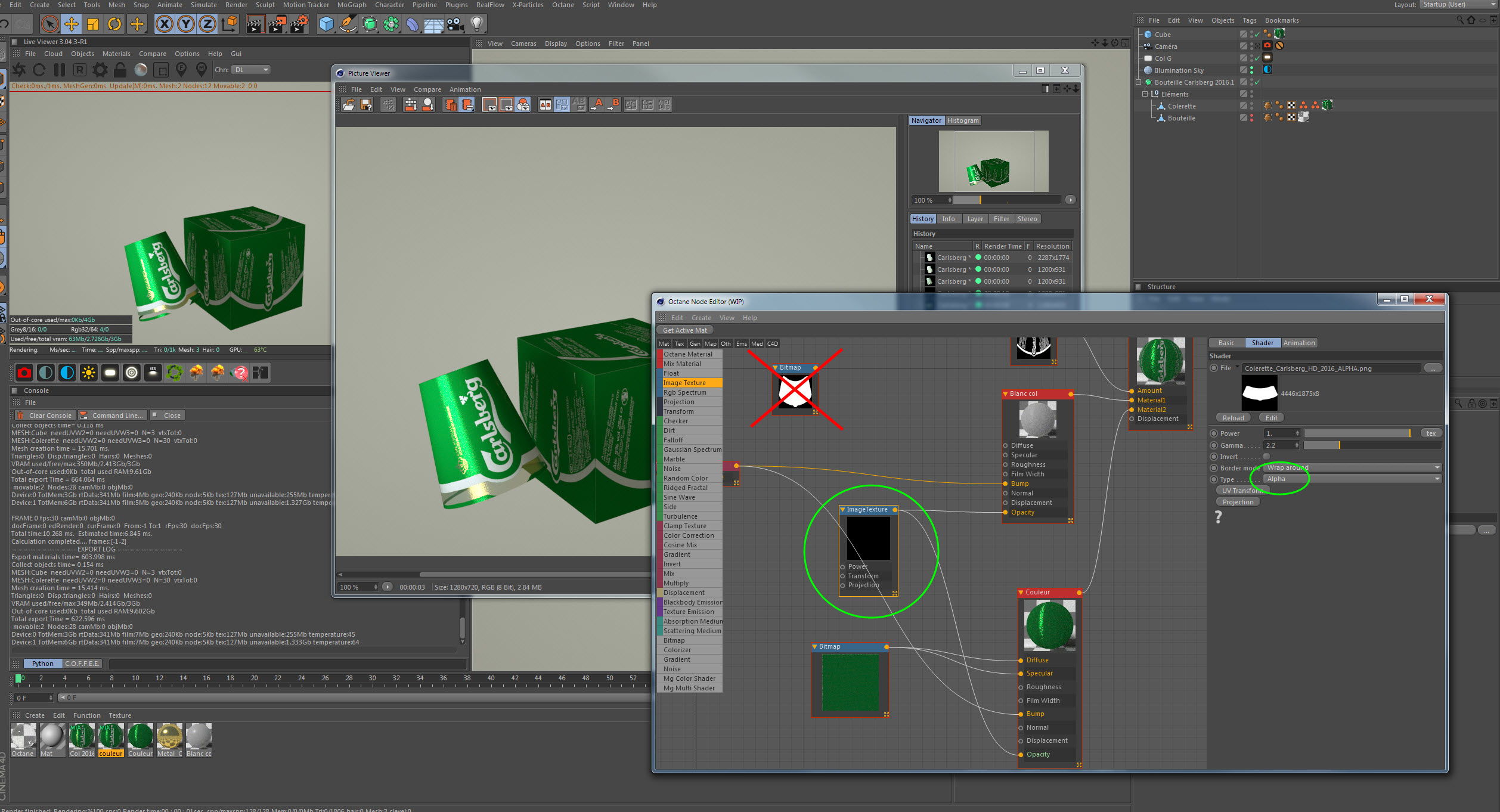Switch to the Histogram tab
Viewport: 1500px width, 812px height.
(x=963, y=120)
